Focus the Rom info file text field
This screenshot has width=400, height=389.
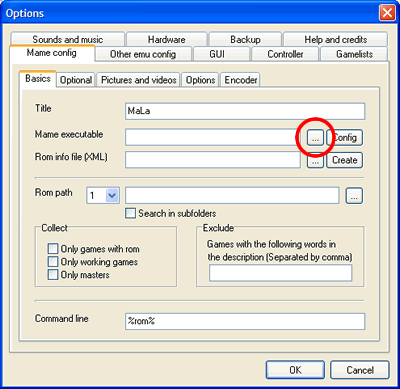(213, 160)
